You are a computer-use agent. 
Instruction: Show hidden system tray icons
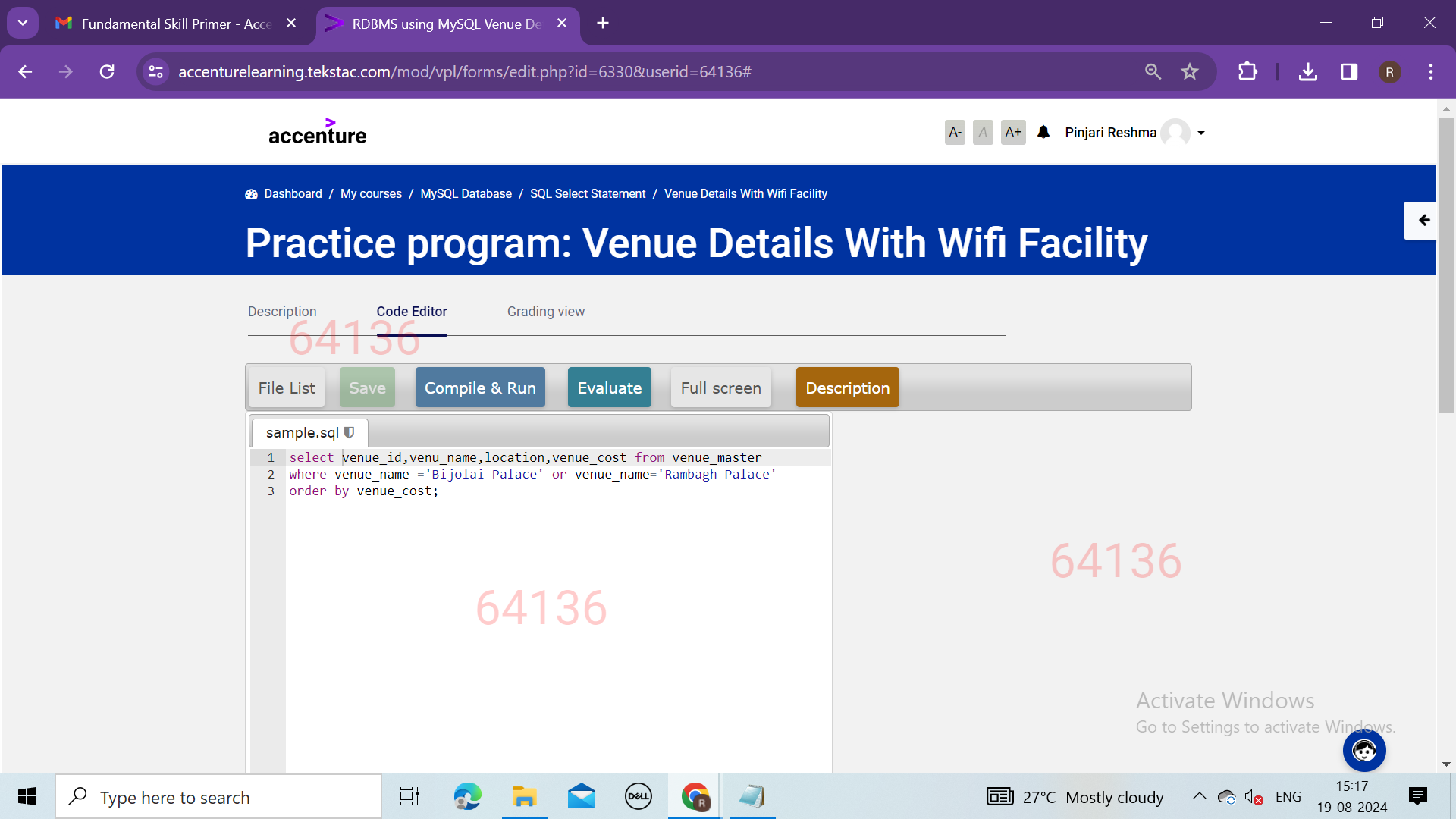coord(1199,796)
